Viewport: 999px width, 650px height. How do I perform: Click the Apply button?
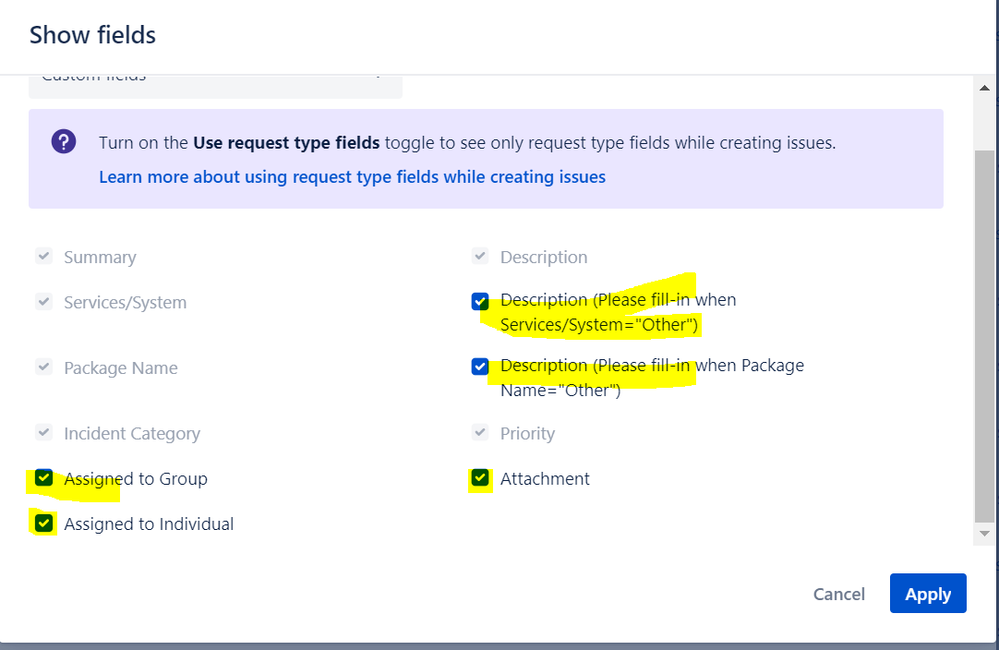(928, 594)
